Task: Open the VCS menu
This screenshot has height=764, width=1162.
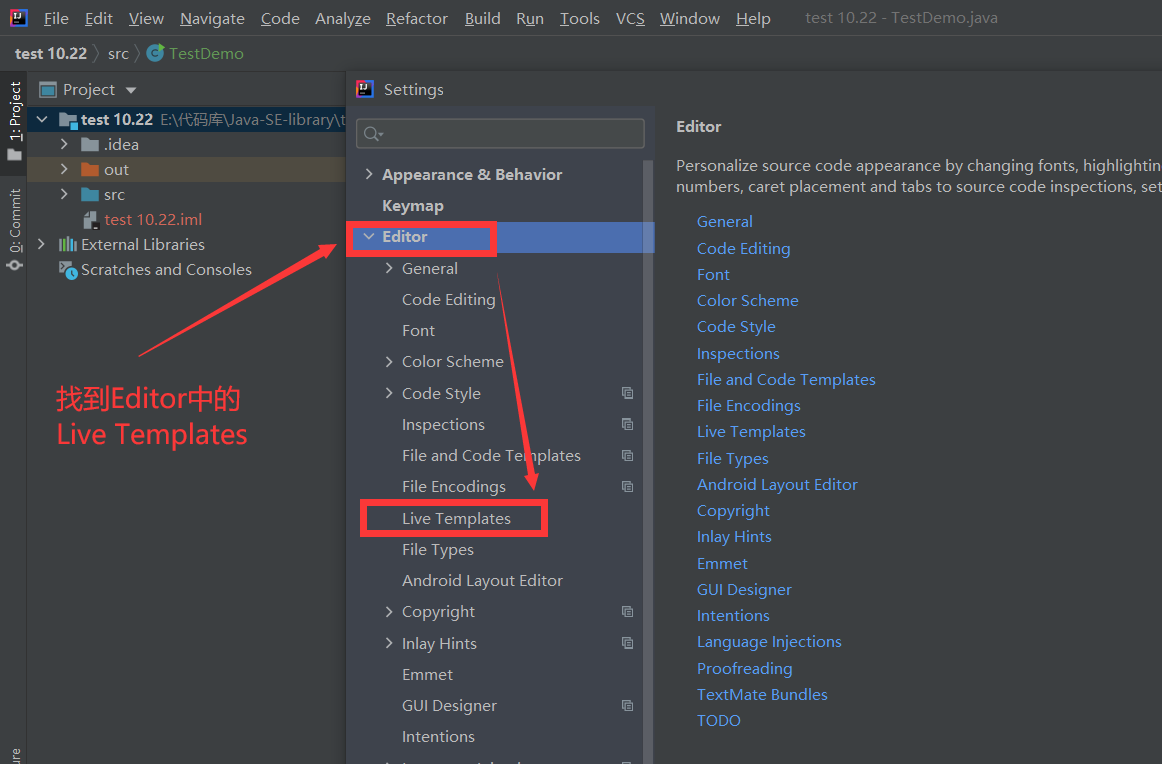Action: 630,19
